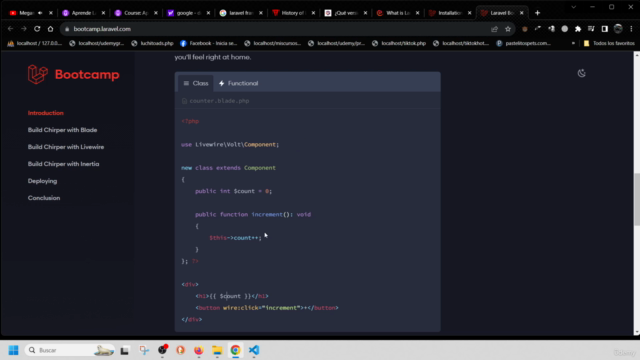
Task: Open Todos los favoritos folder
Action: [609, 43]
